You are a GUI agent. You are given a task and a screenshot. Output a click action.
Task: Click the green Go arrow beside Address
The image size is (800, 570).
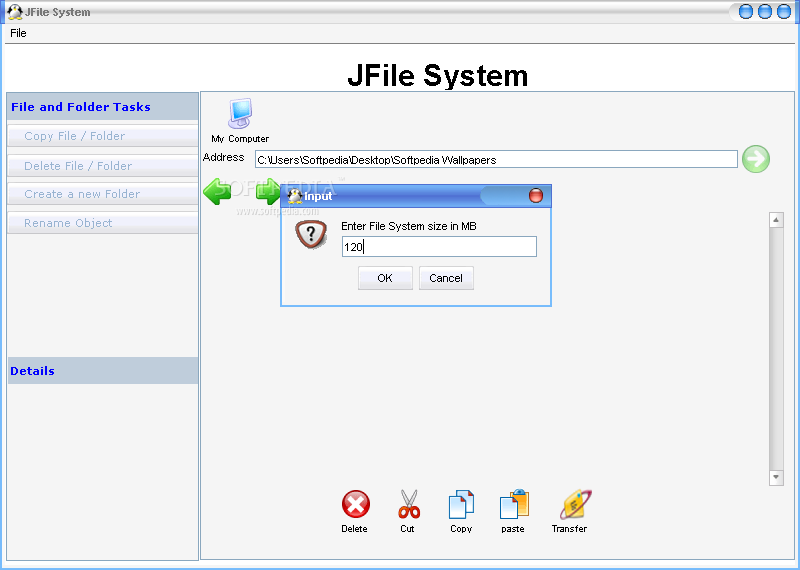(756, 159)
